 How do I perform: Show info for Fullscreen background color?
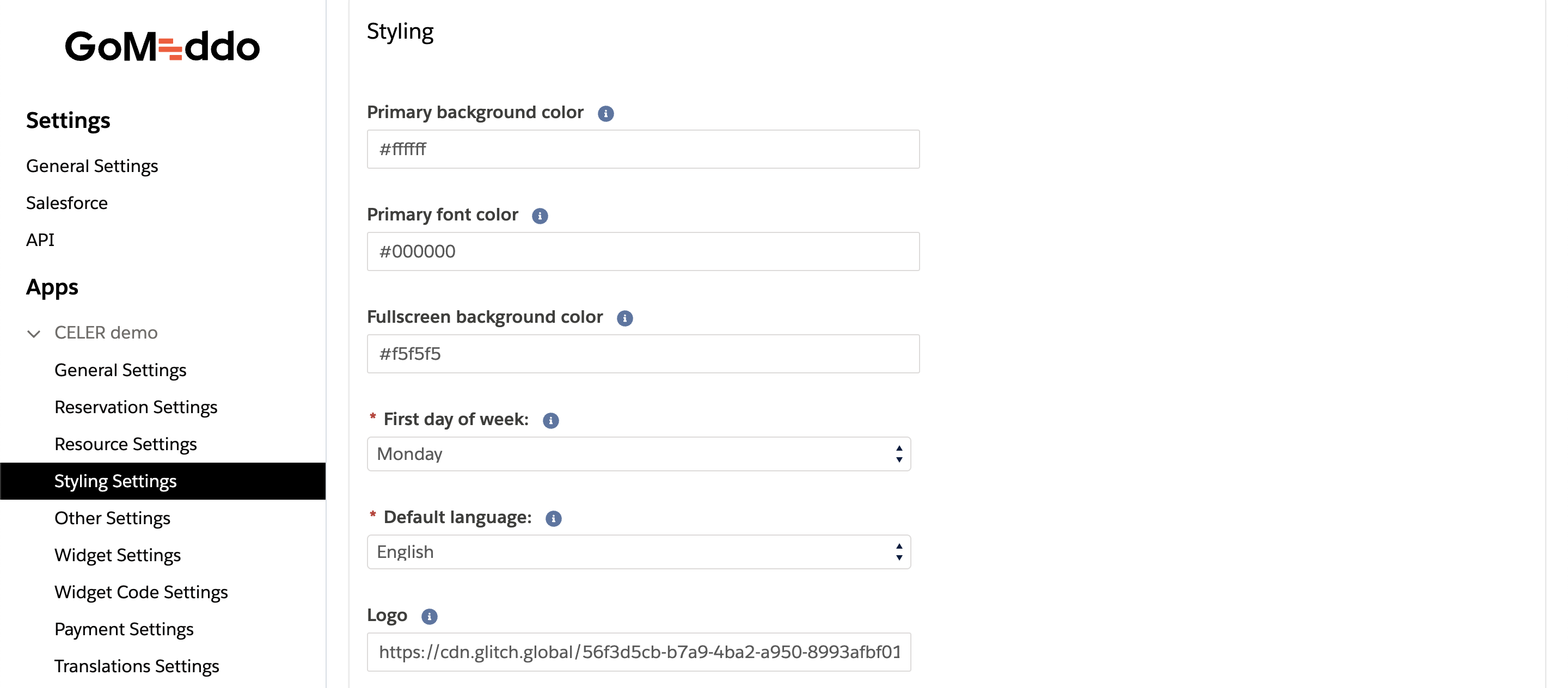click(624, 318)
